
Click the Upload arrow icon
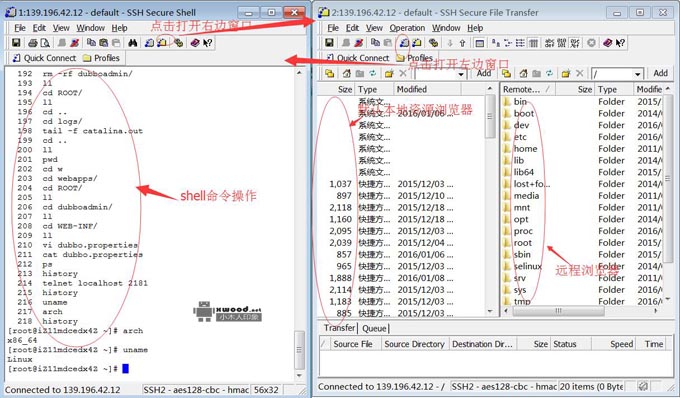[463, 42]
